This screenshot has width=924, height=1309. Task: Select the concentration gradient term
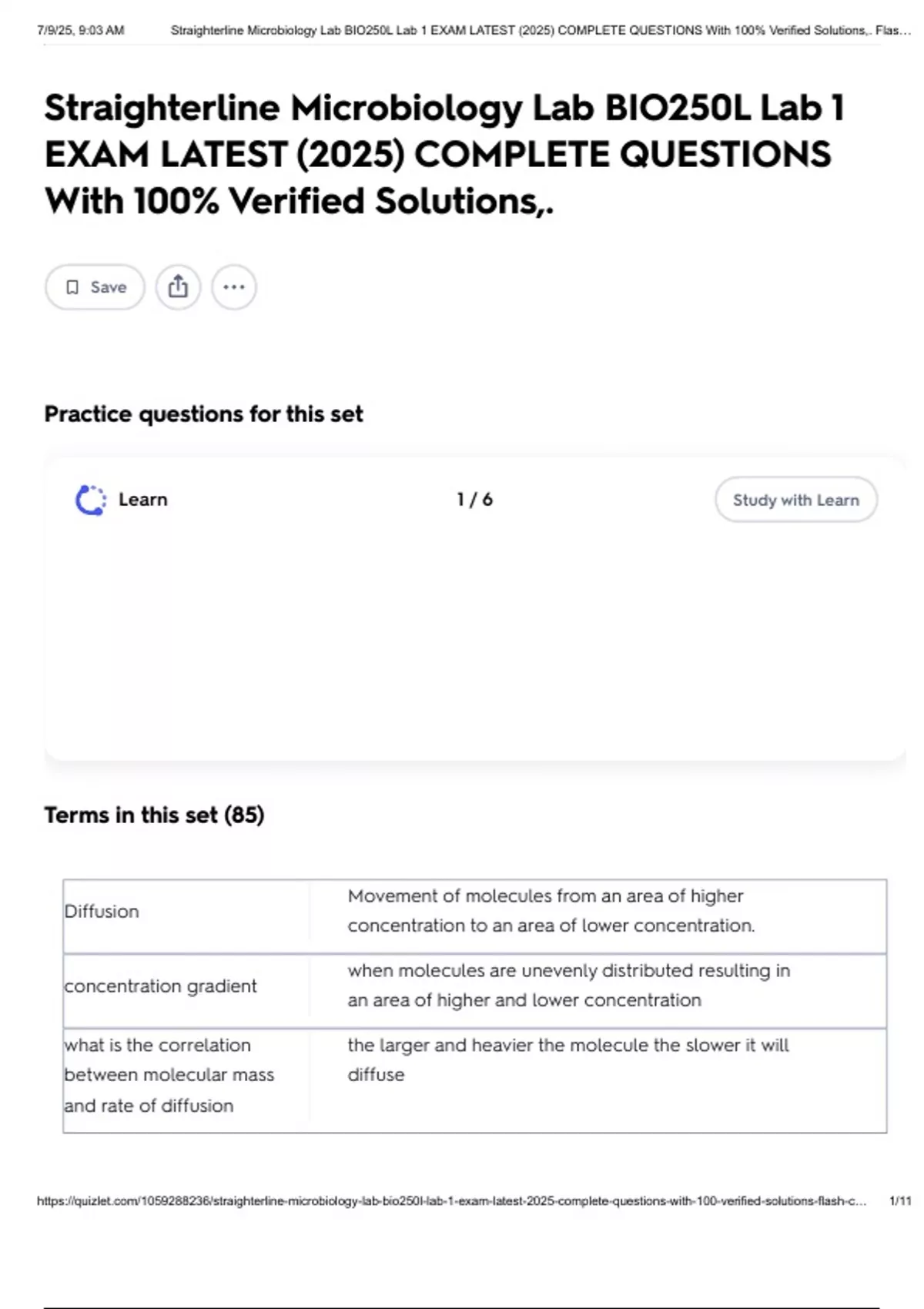(x=160, y=986)
